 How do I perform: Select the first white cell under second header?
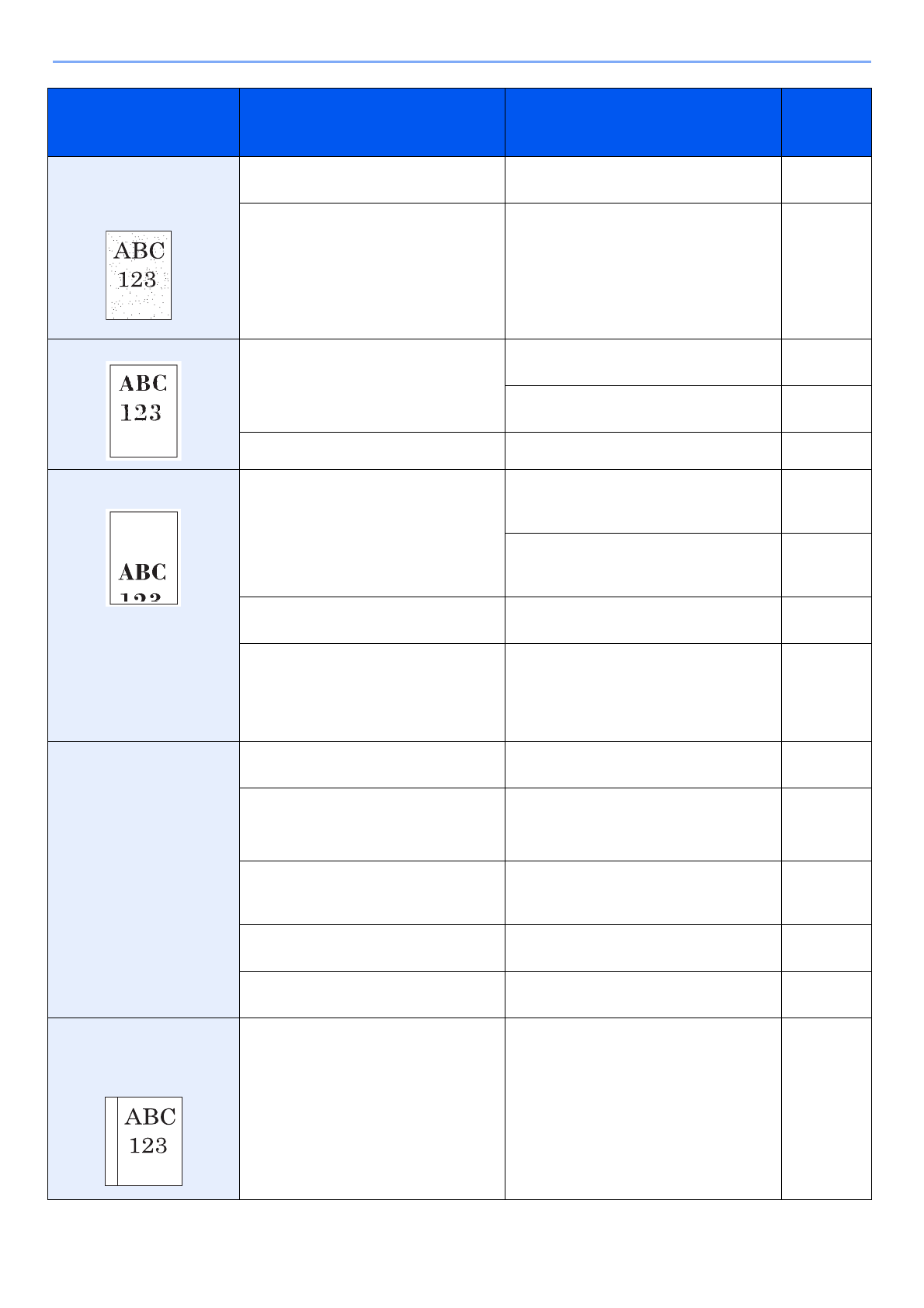(x=372, y=180)
